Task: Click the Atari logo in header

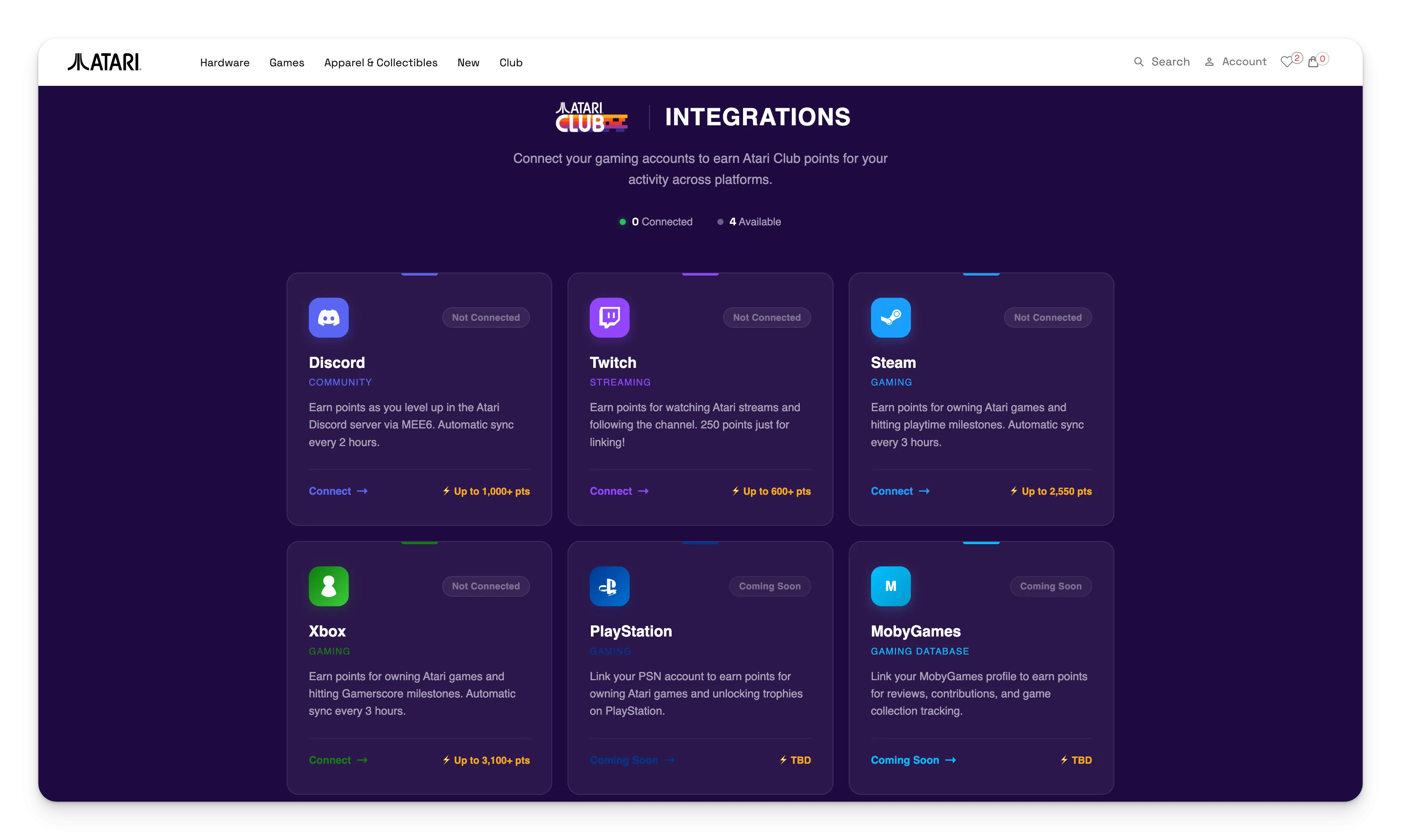Action: coord(105,62)
